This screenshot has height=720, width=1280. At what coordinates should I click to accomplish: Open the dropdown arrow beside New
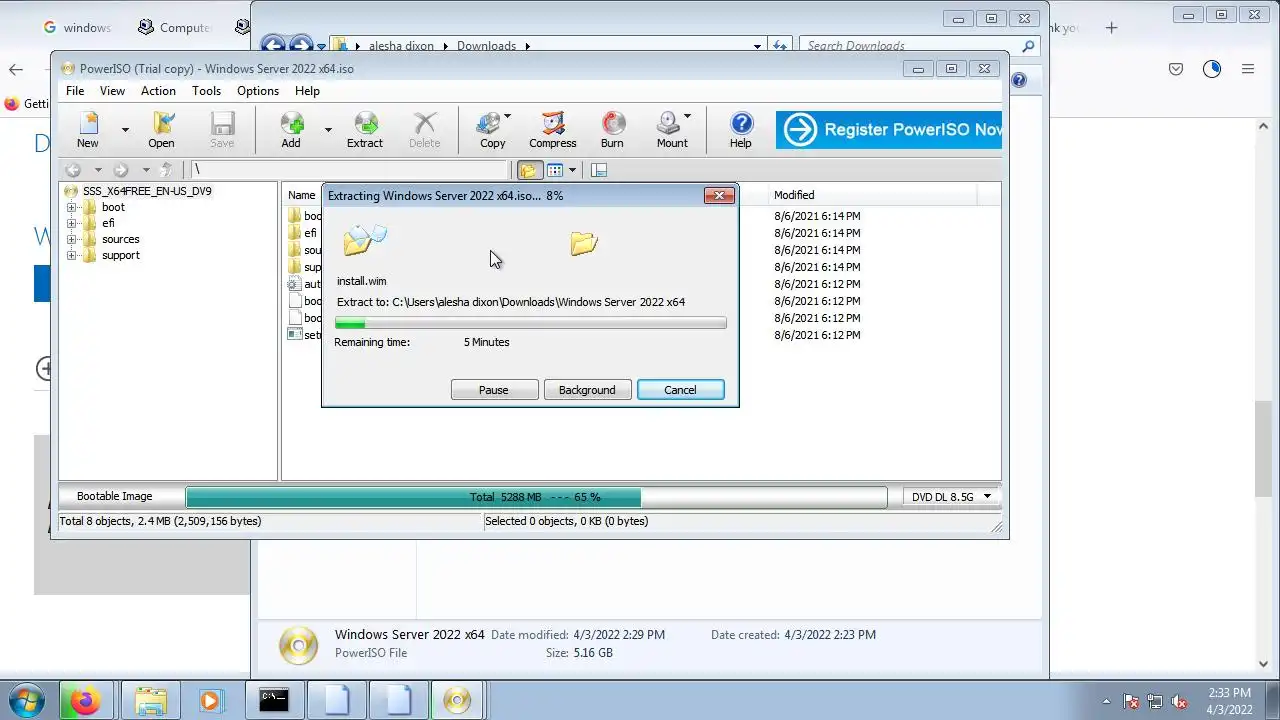125,130
